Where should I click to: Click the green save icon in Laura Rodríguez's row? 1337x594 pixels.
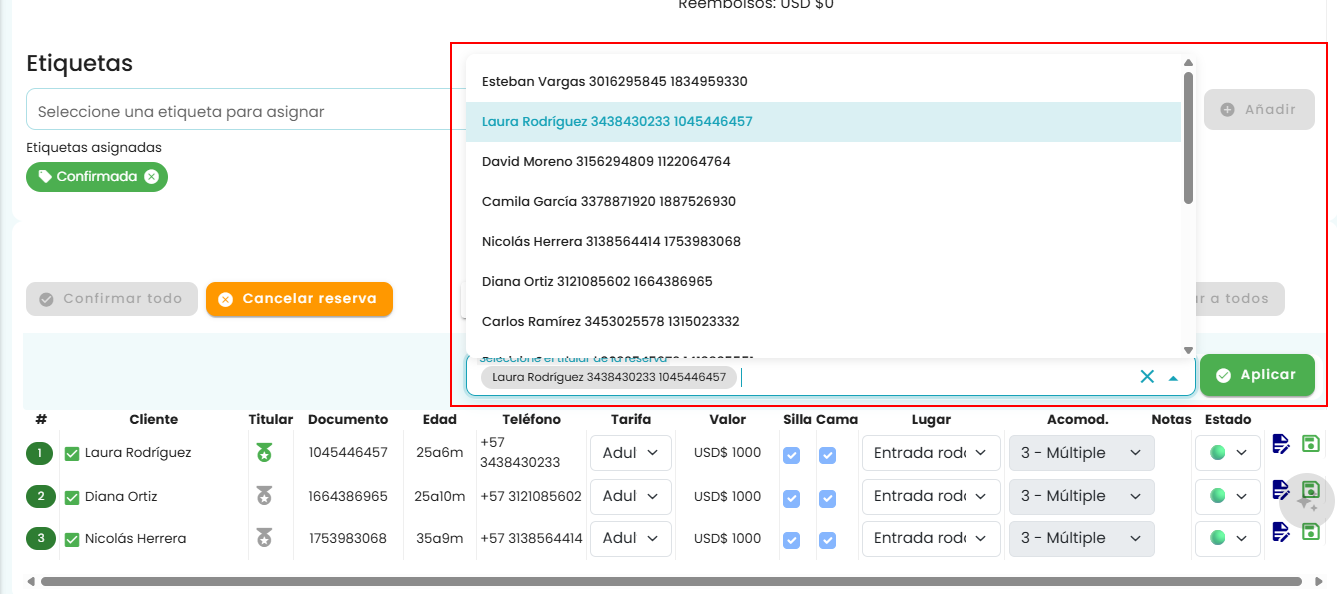point(1310,444)
